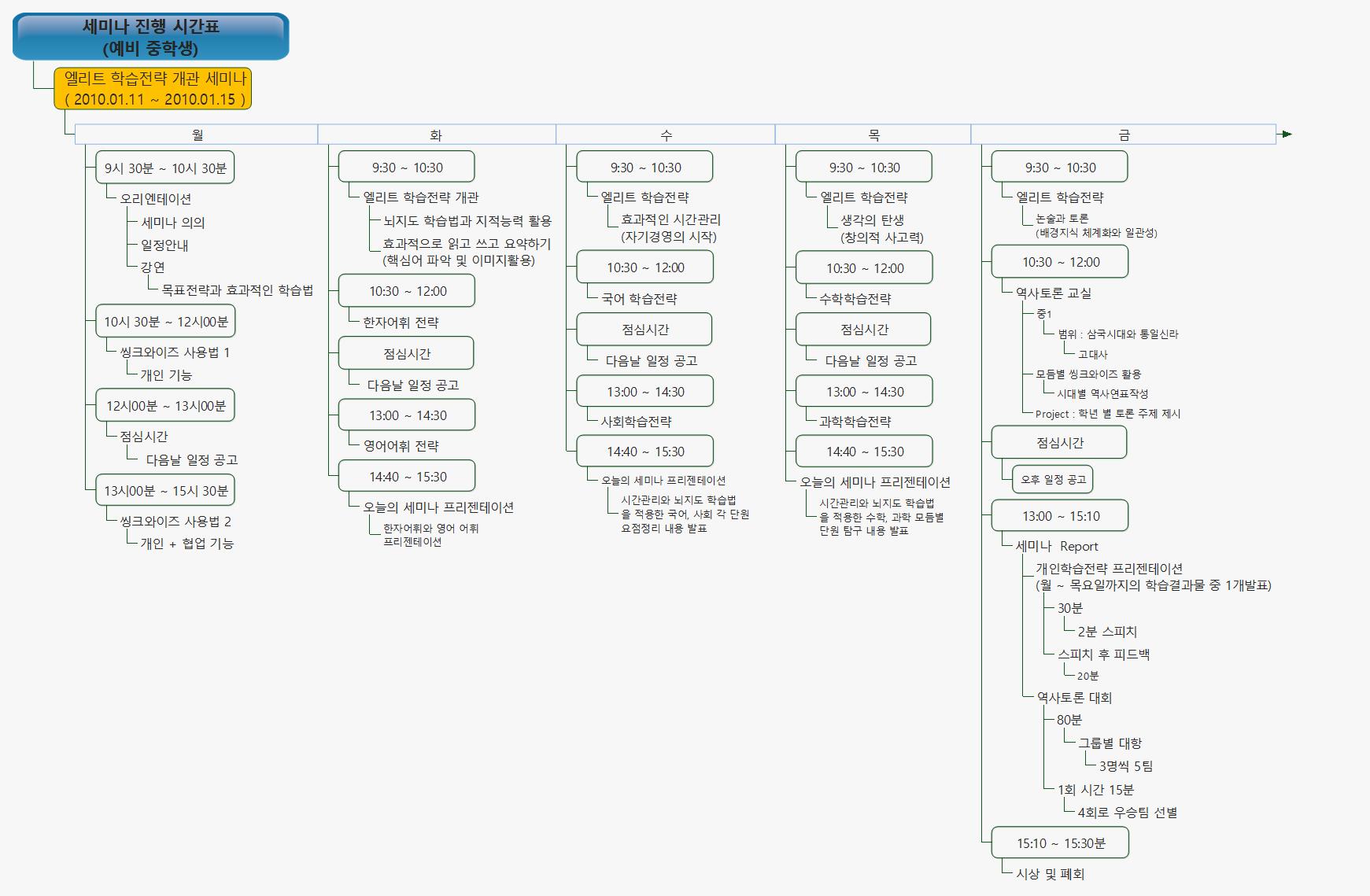Click the 오후 일정 공고 box

tap(1053, 479)
